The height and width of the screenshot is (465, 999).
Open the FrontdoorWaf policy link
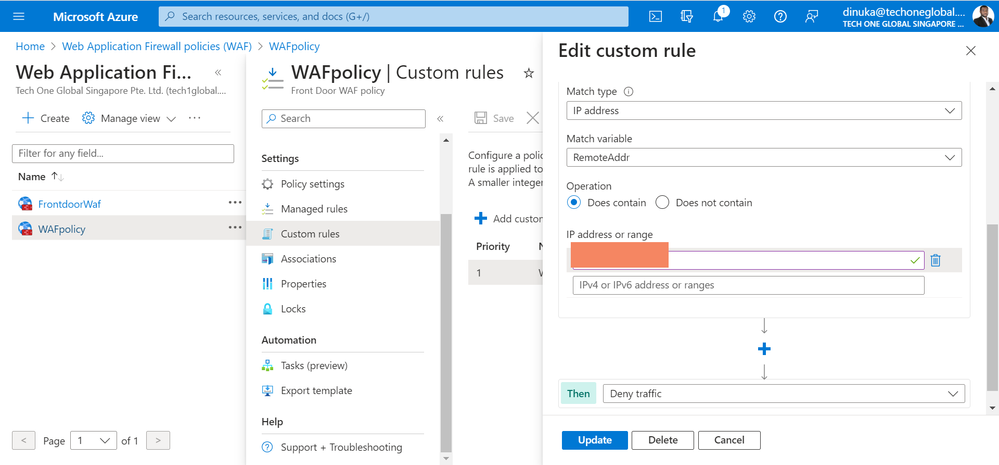click(69, 204)
